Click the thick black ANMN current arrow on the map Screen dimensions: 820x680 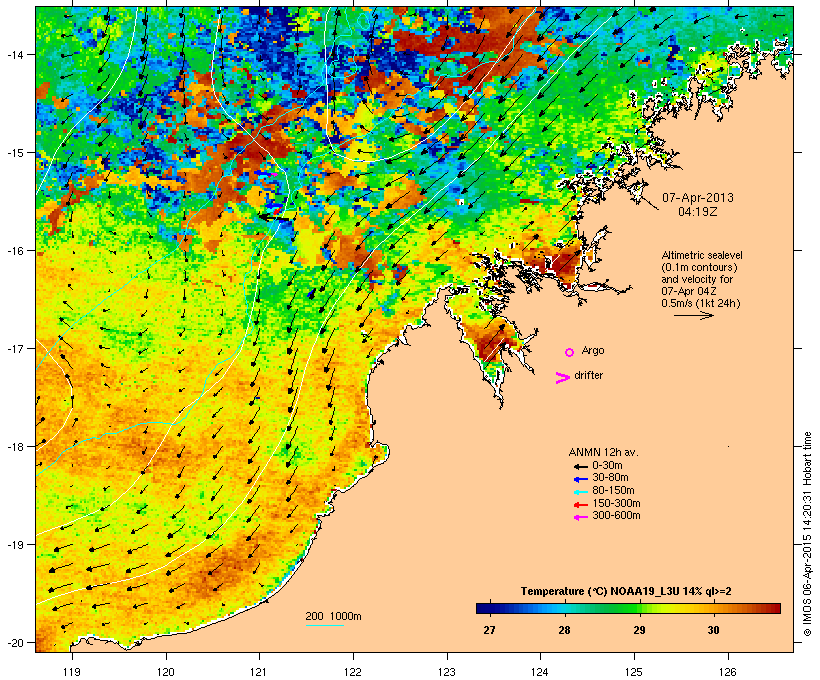[x=272, y=216]
